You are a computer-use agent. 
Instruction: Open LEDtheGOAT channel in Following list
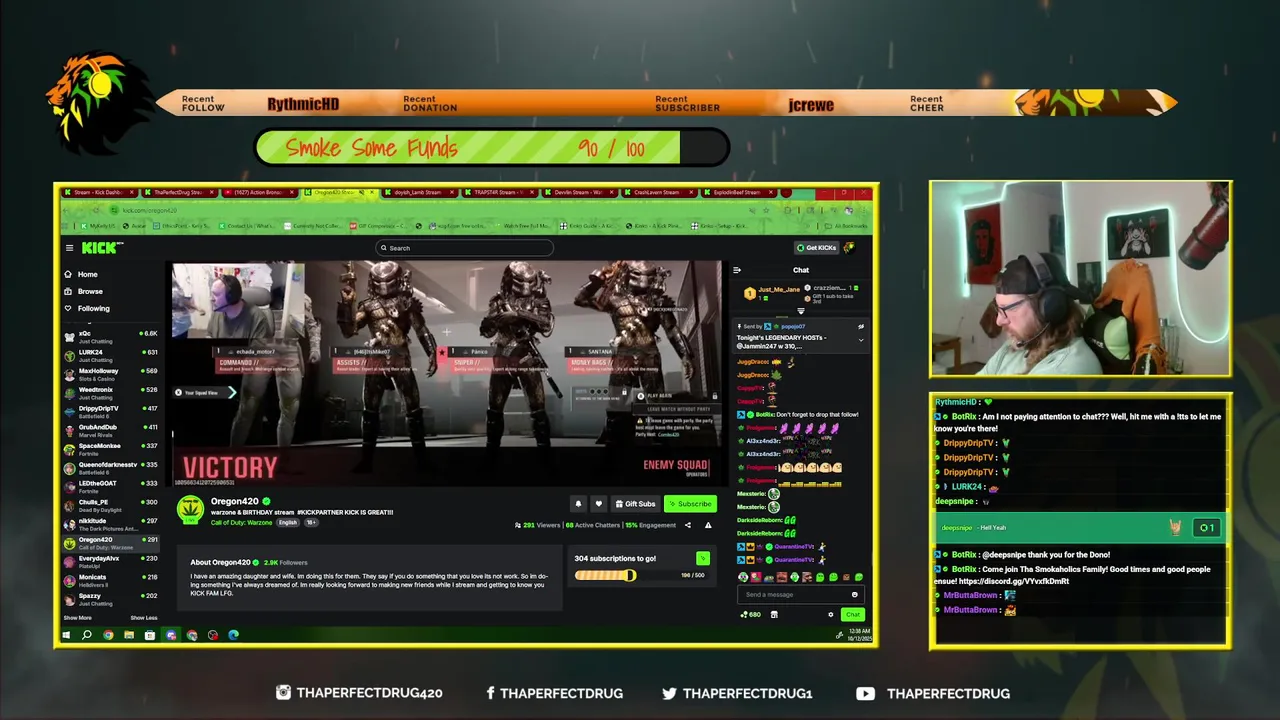point(111,486)
